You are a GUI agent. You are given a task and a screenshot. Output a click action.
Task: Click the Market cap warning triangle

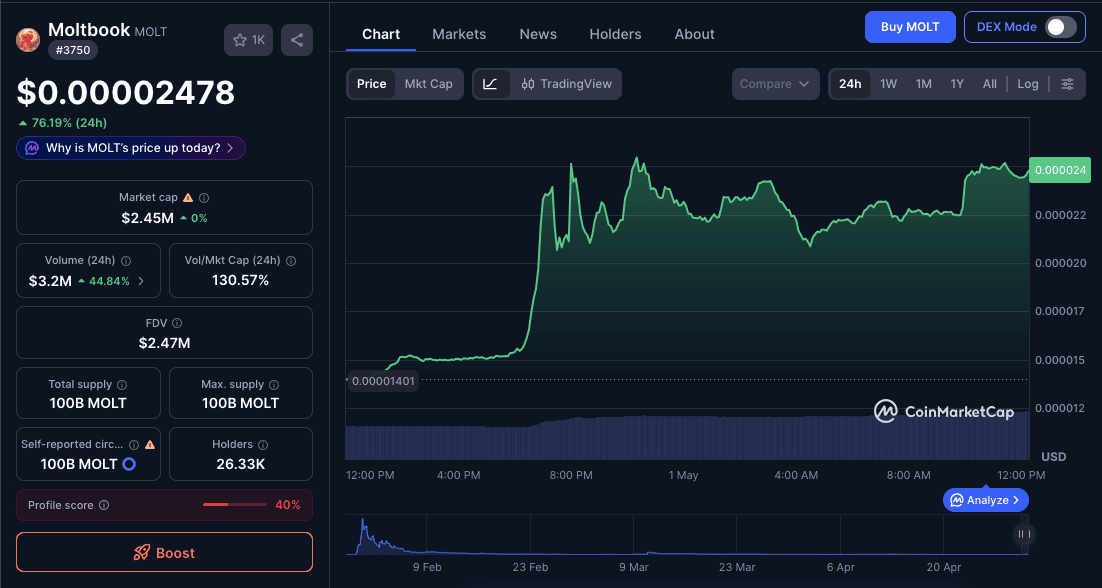coord(188,198)
